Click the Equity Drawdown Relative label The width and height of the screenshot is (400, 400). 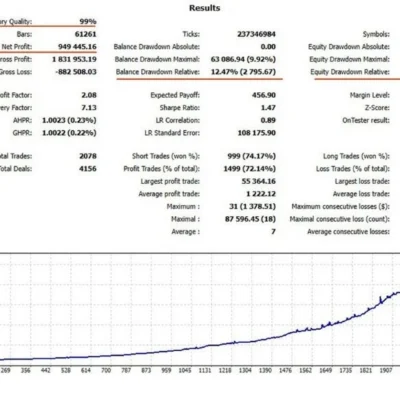(x=350, y=72)
